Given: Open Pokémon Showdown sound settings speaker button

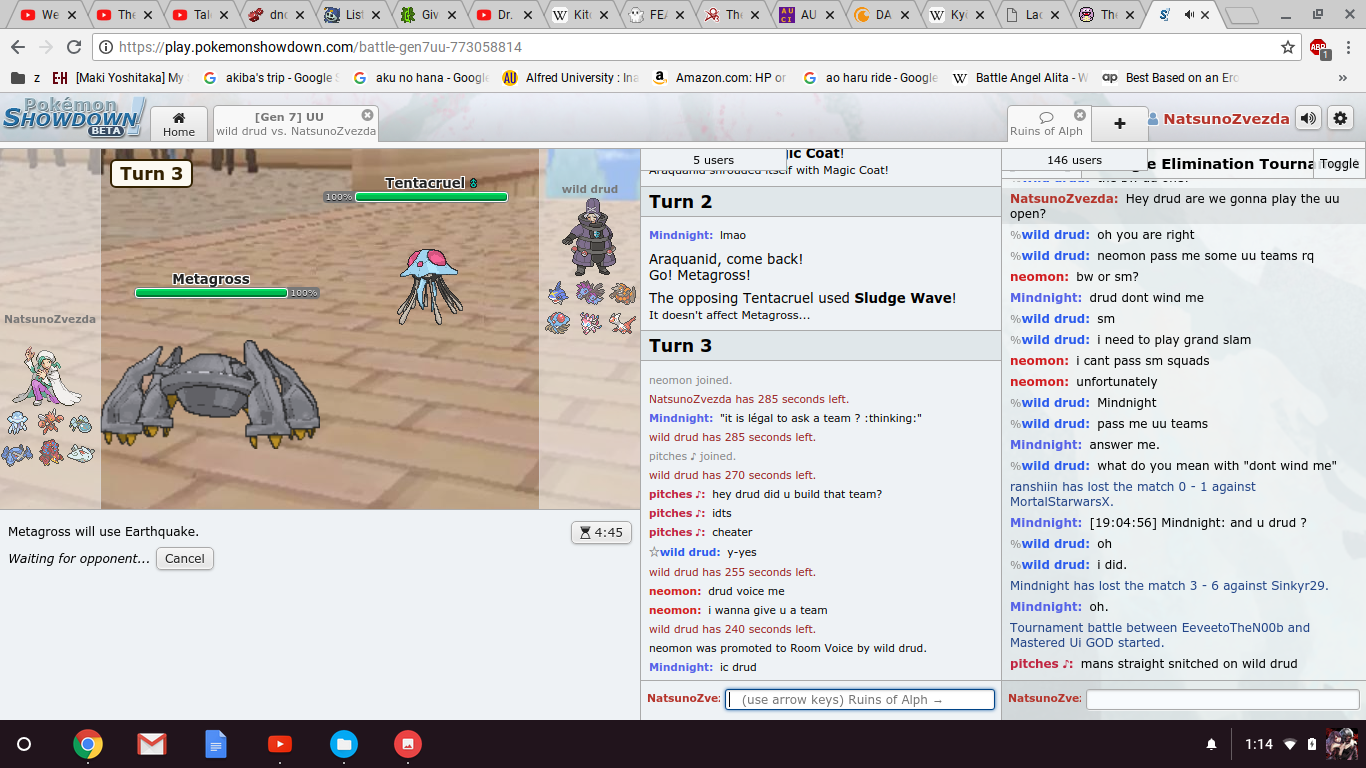Looking at the screenshot, I should (1308, 118).
